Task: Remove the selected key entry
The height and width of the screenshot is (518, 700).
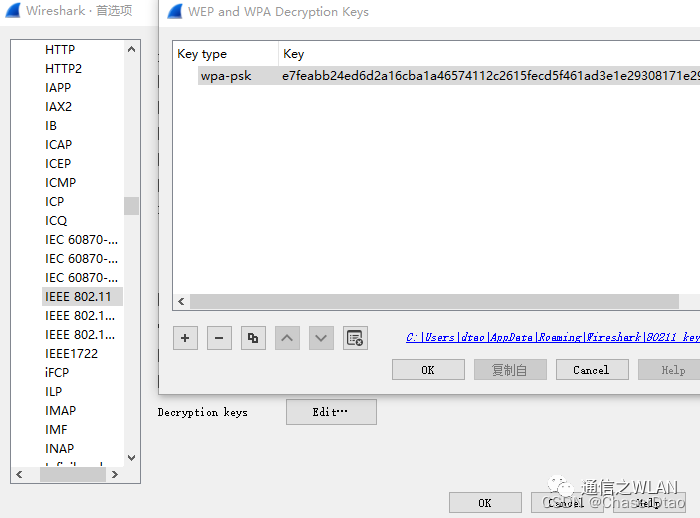Action: click(x=219, y=338)
